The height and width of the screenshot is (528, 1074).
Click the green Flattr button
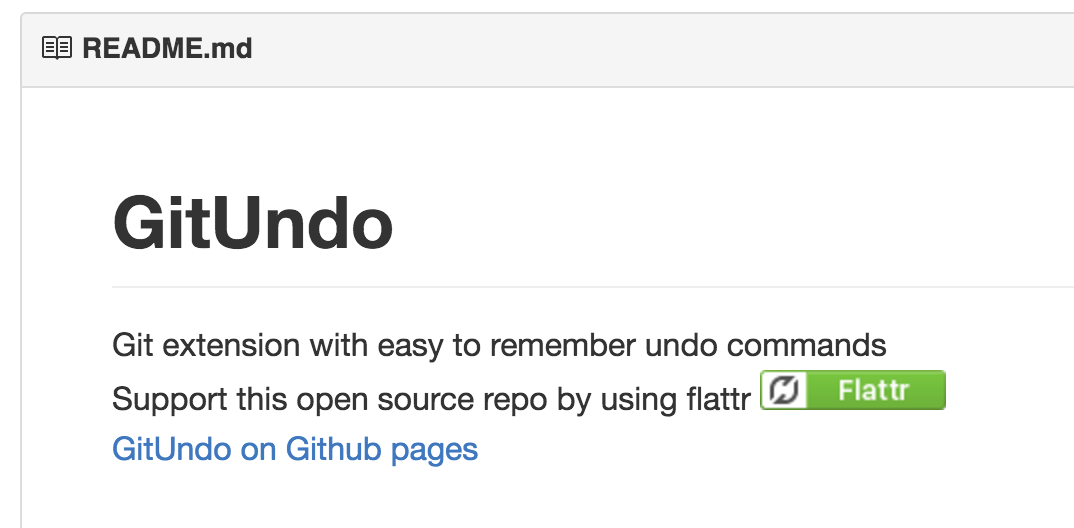[853, 390]
